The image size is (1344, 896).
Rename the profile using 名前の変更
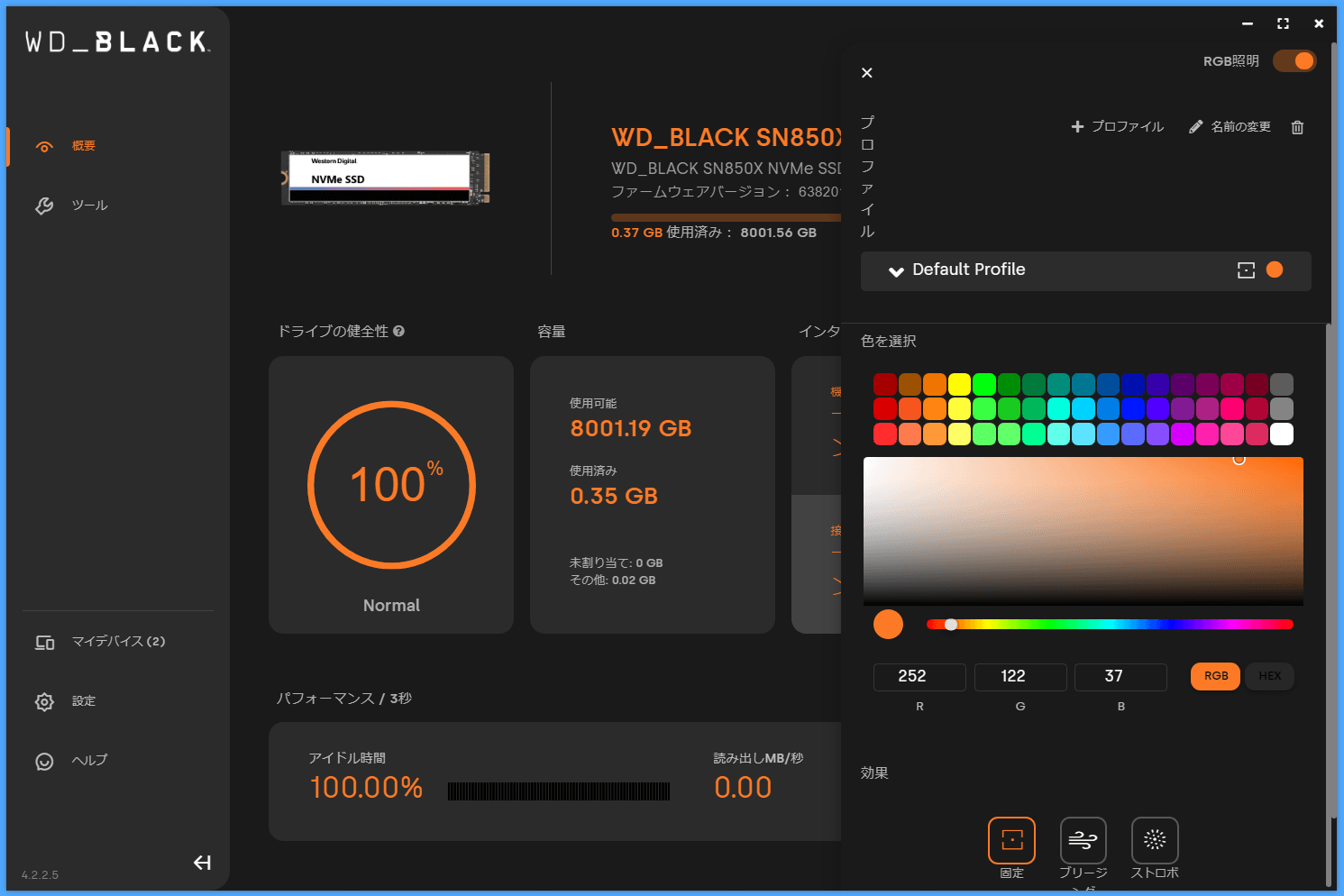[1230, 127]
